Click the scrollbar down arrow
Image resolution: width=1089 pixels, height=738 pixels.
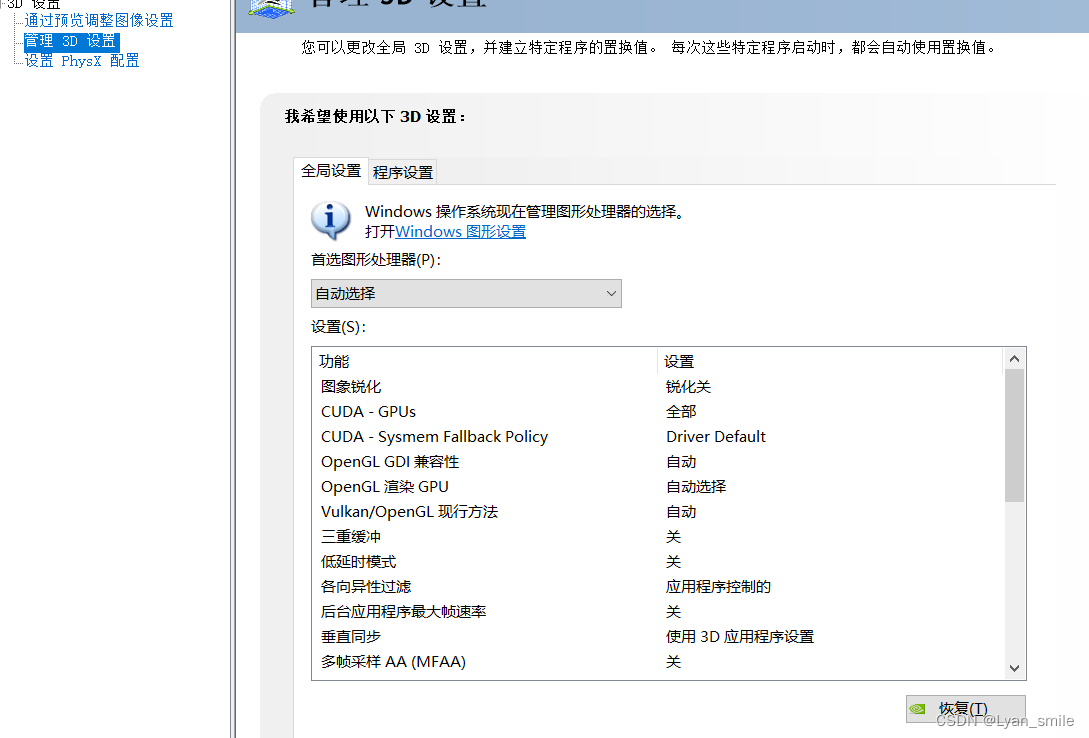coord(1014,668)
